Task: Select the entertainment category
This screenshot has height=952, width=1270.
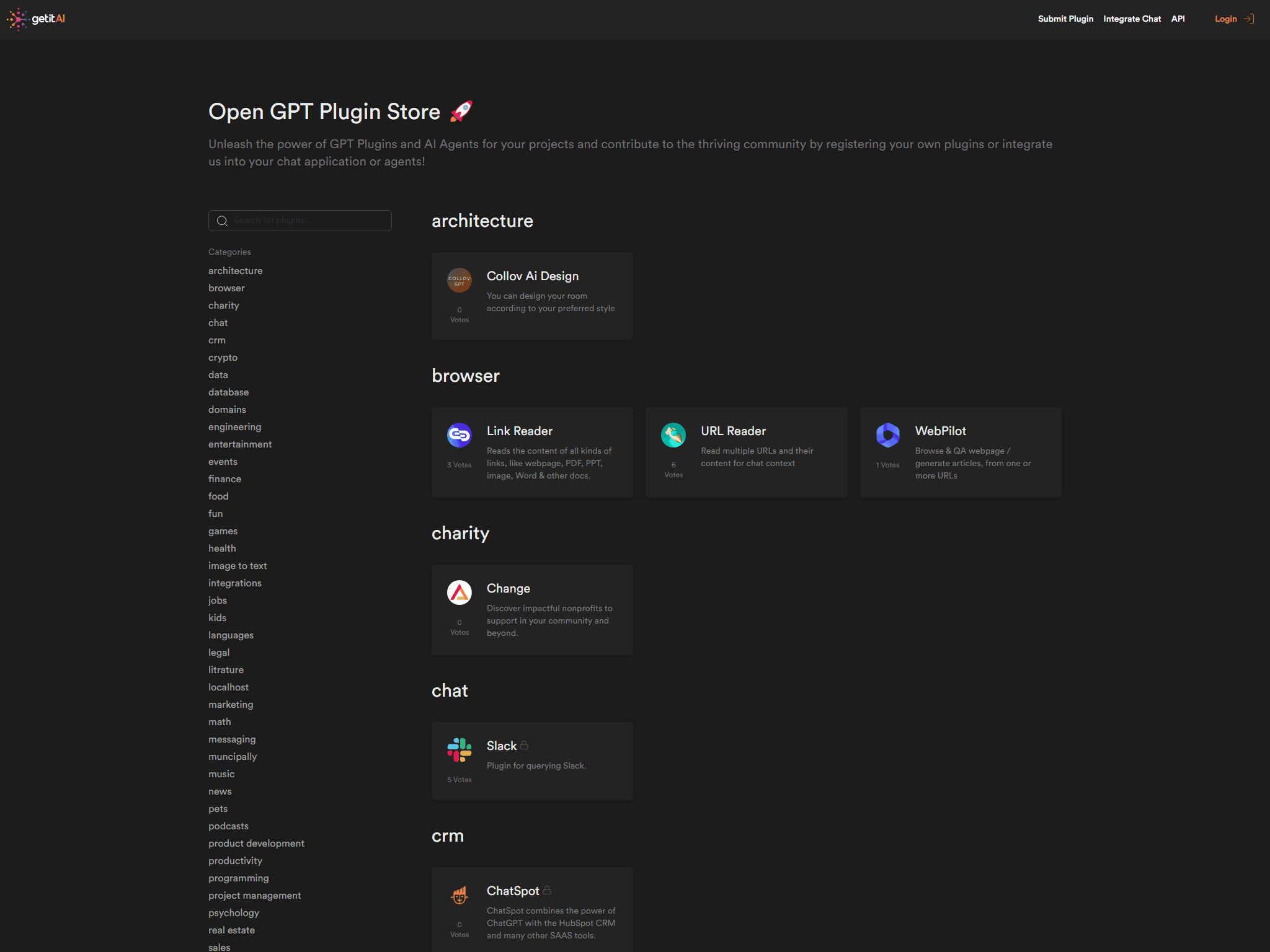Action: [x=240, y=444]
